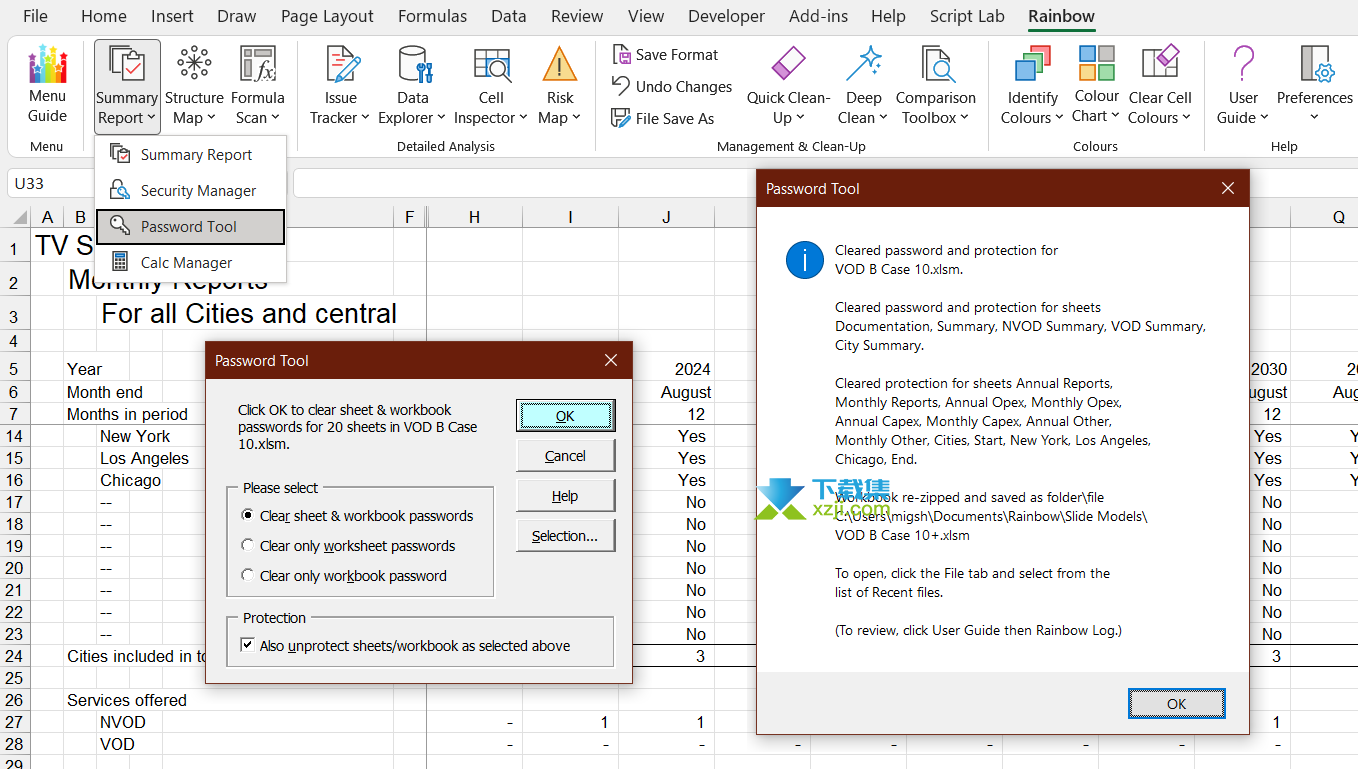Select Clear sheet & workbook passwords option

[248, 516]
